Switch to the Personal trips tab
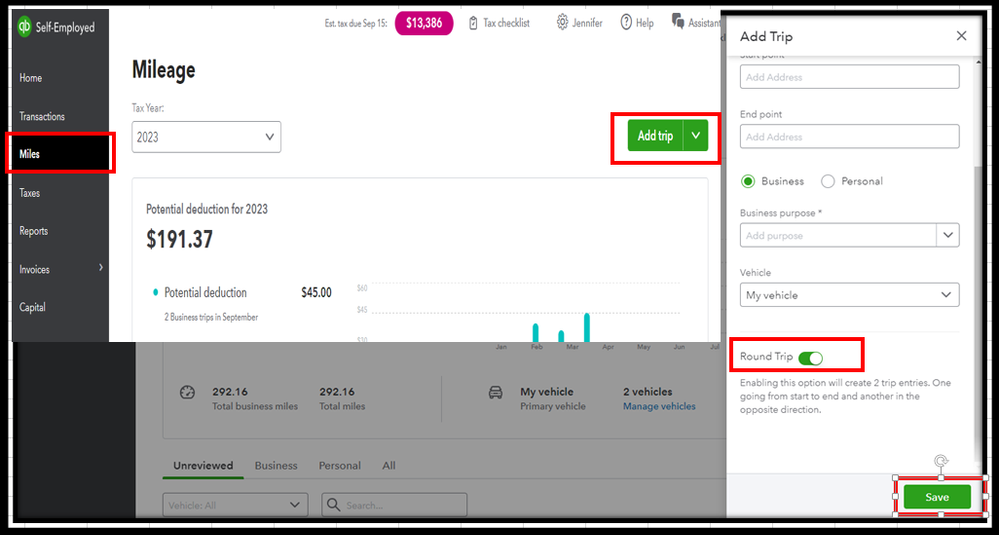Image resolution: width=999 pixels, height=535 pixels. pyautogui.click(x=340, y=466)
